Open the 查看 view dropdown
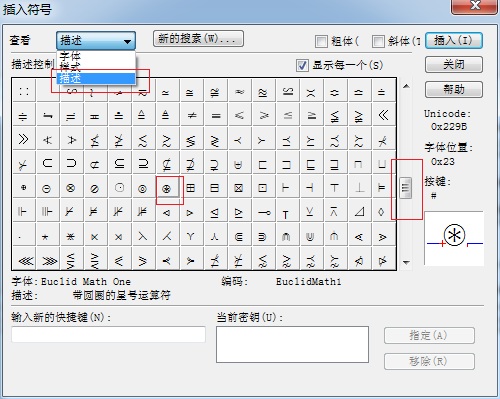The height and width of the screenshot is (399, 500). [x=96, y=41]
